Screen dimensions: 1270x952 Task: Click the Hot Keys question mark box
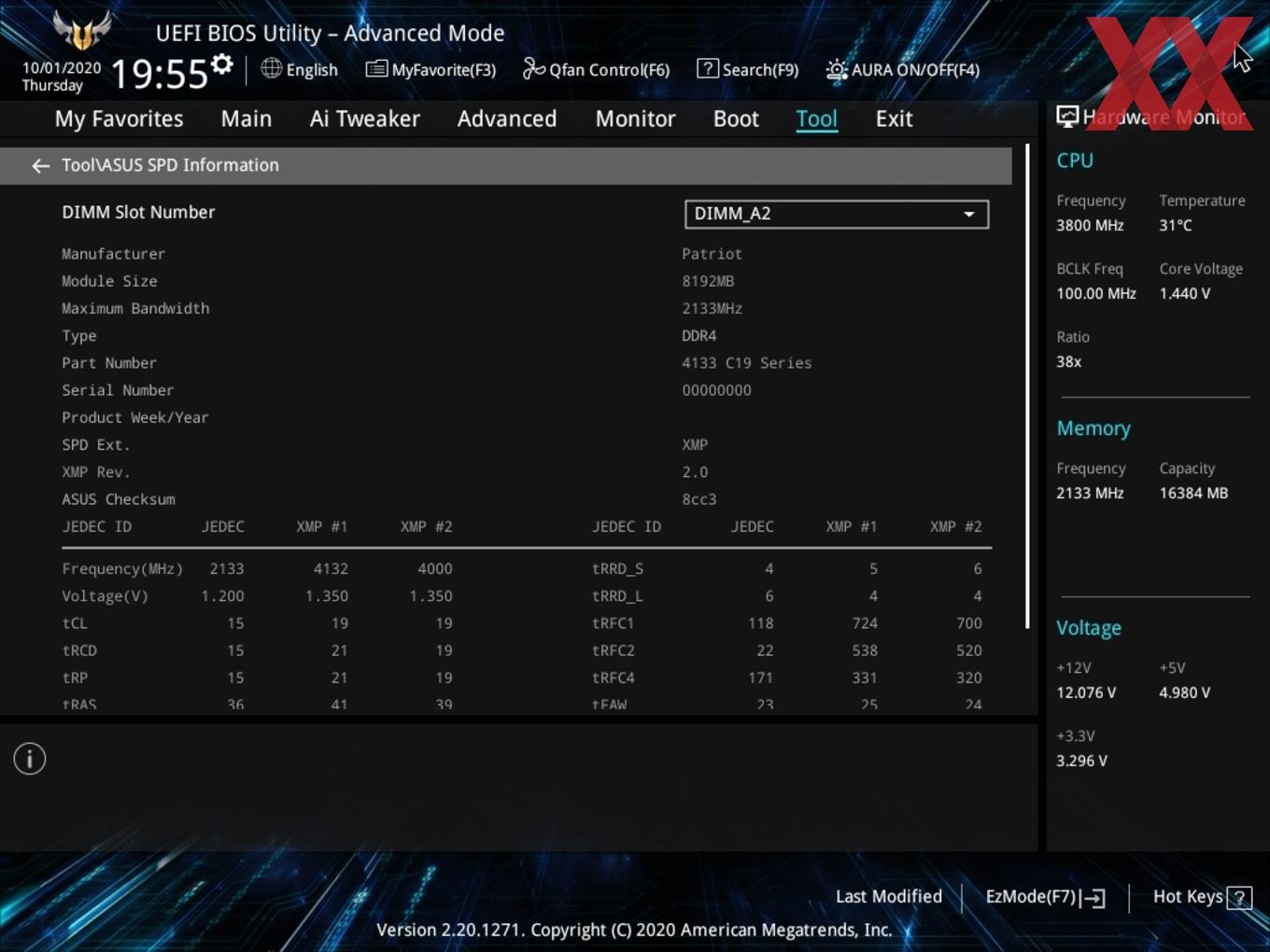coord(1239,898)
